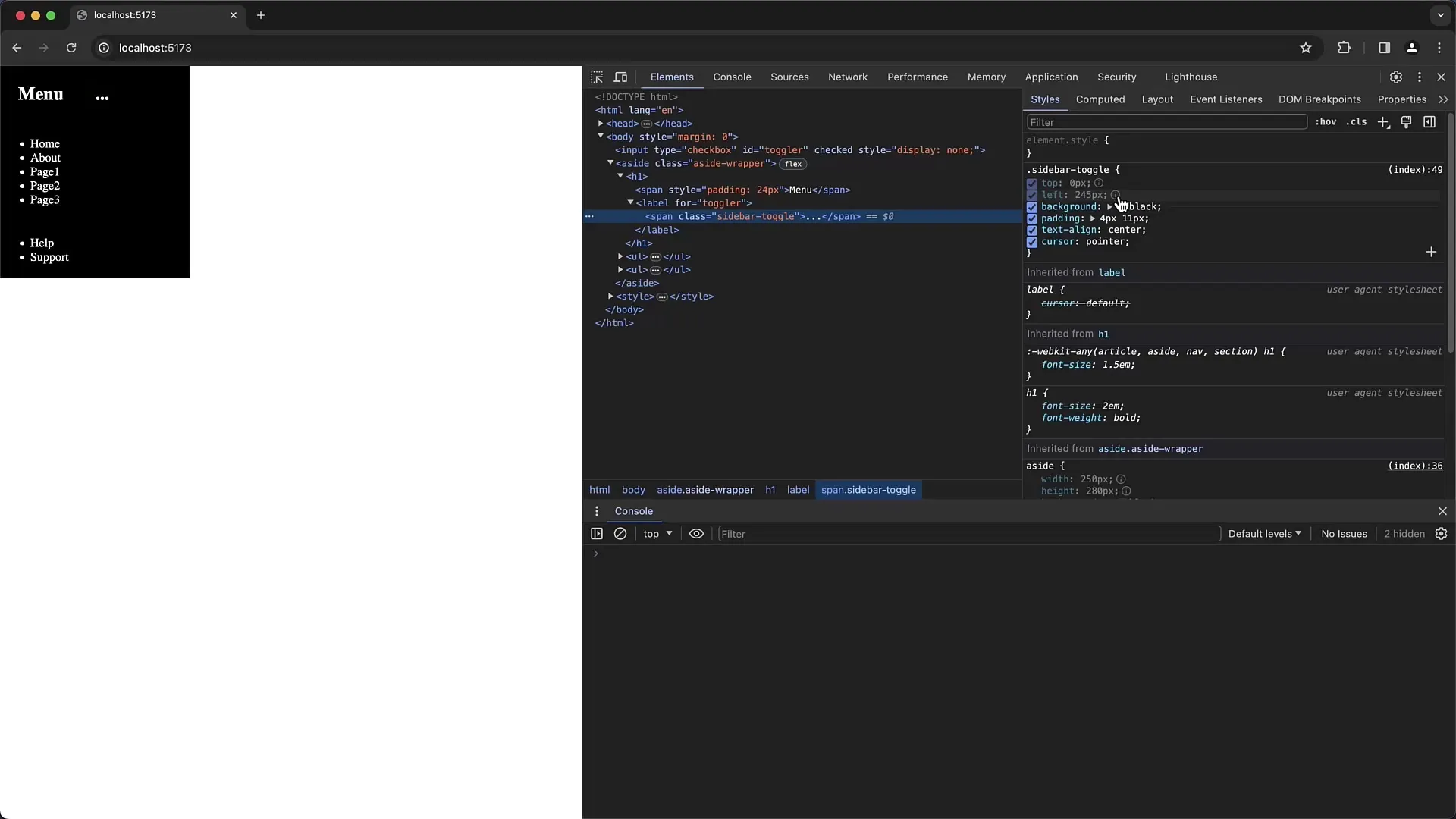Select the Event Listeners tab

(1225, 99)
